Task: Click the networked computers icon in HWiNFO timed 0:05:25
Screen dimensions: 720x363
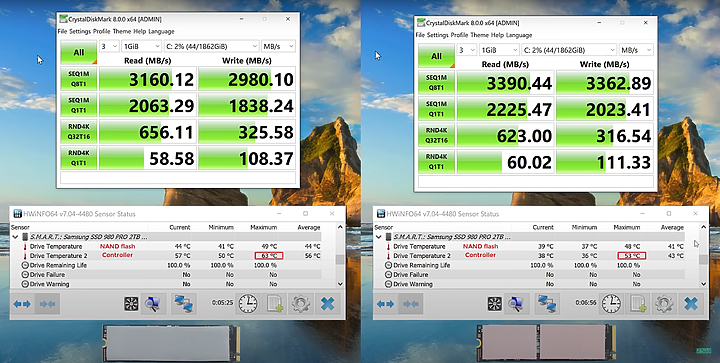Action: coord(185,304)
